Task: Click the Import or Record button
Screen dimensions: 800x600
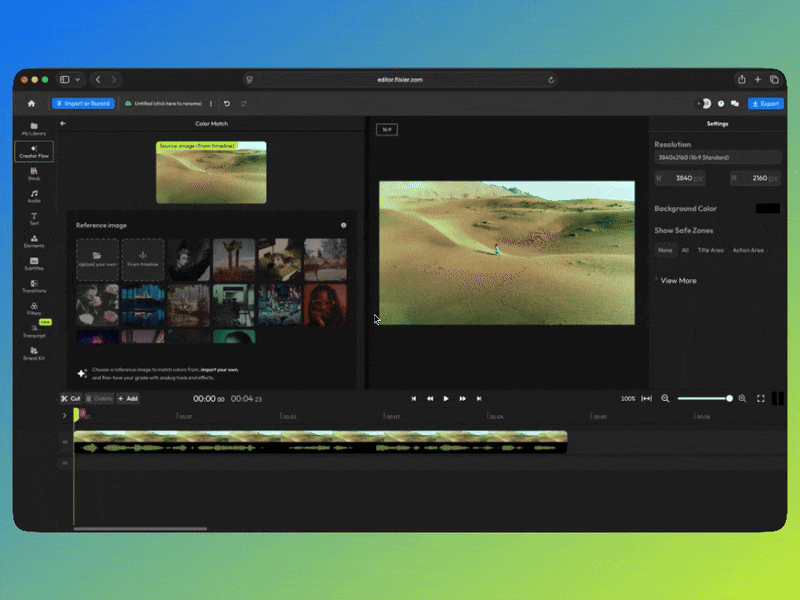Action: point(84,103)
